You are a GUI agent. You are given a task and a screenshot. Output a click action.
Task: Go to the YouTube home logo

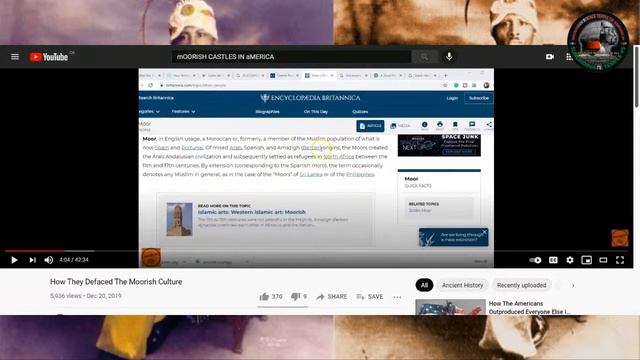[49, 57]
